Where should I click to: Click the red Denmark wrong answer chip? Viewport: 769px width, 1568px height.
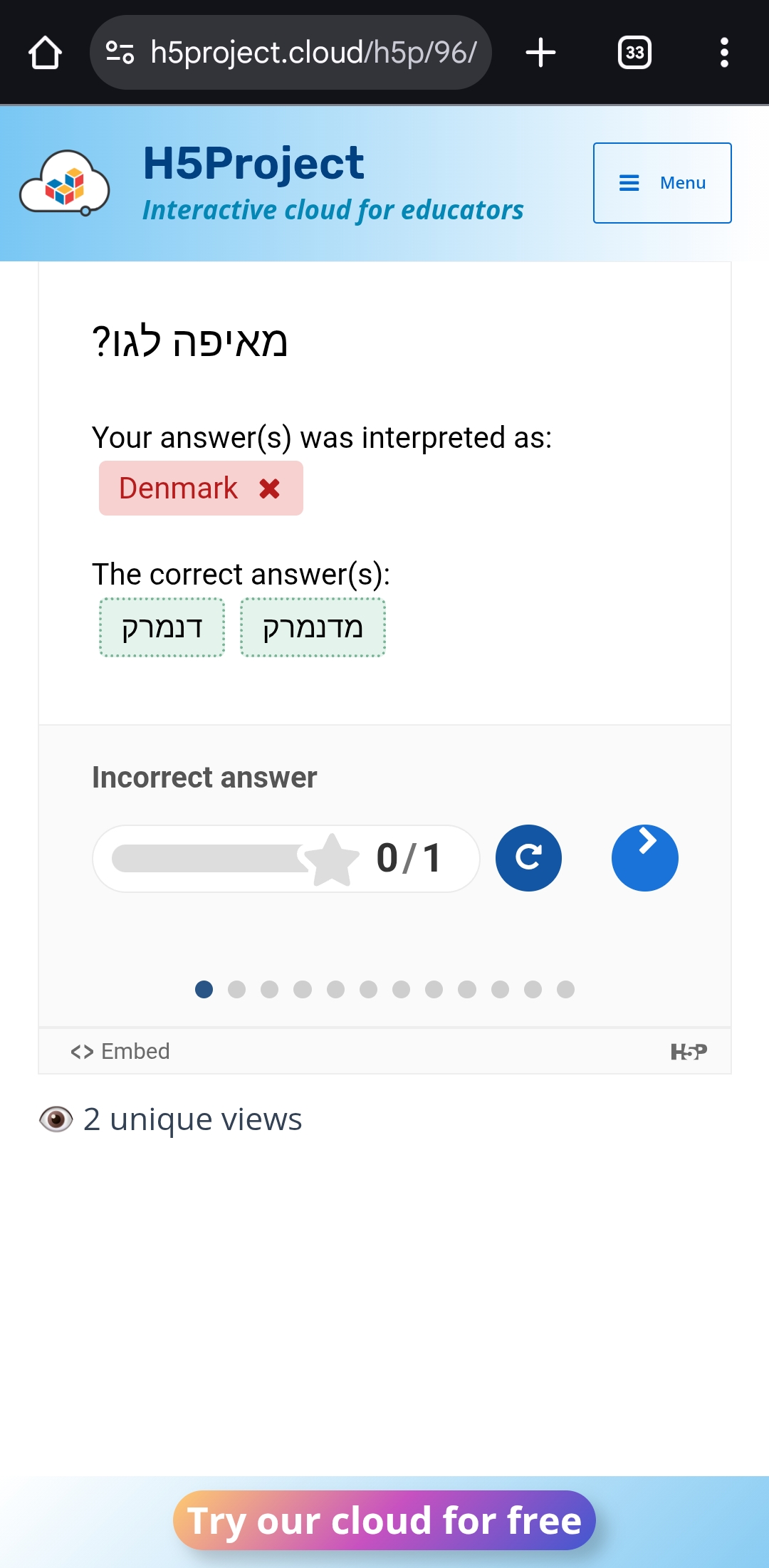coord(201,488)
